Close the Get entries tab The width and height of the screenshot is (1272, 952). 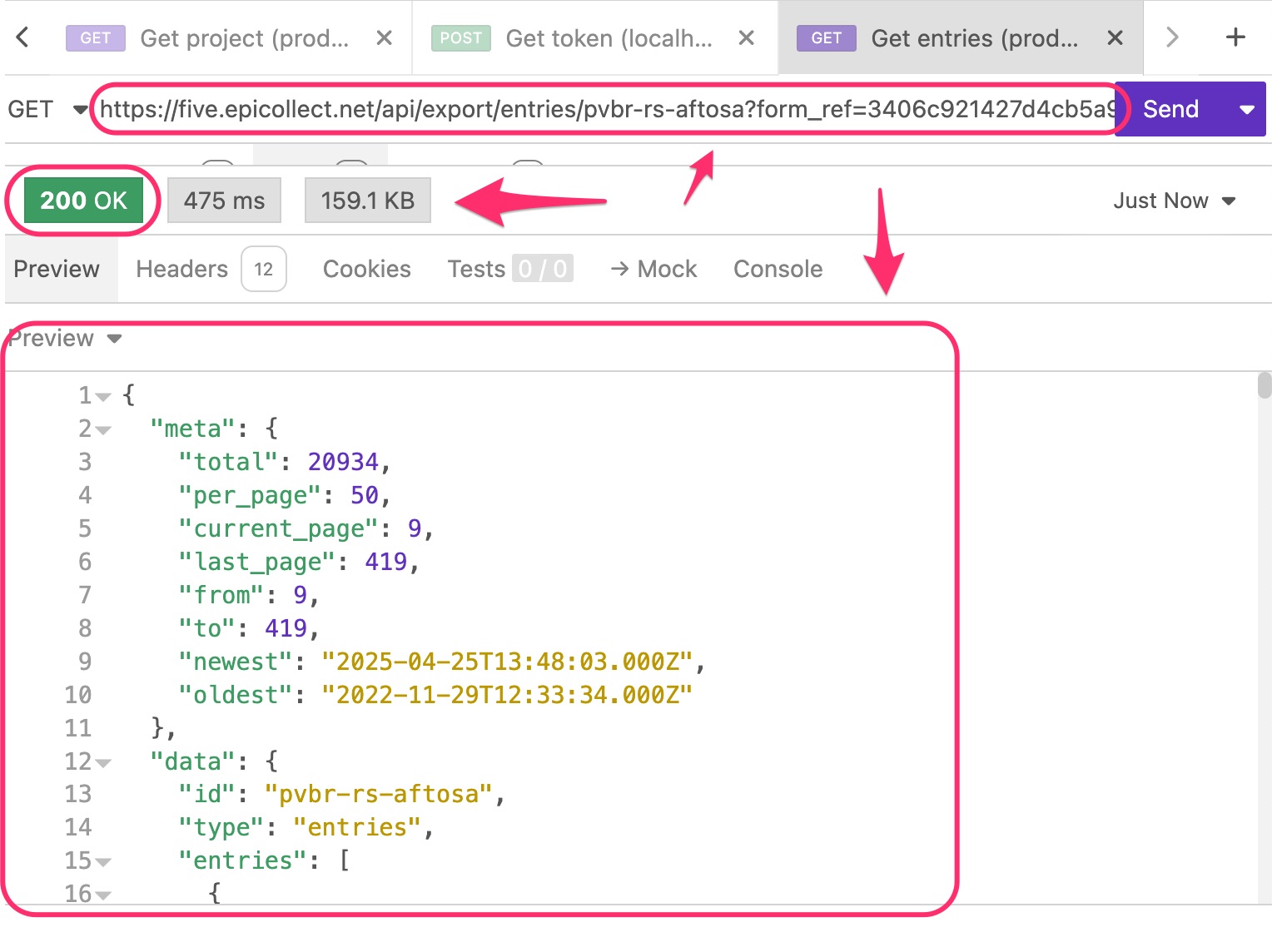point(1115,38)
